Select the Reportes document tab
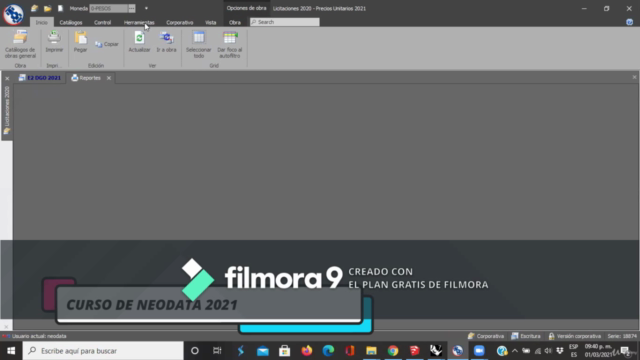Screen dimensions: 640x360 [86, 78]
